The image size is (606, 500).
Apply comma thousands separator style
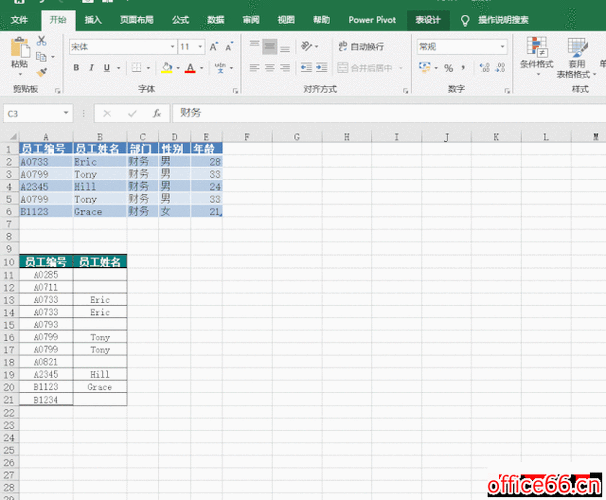tap(463, 68)
